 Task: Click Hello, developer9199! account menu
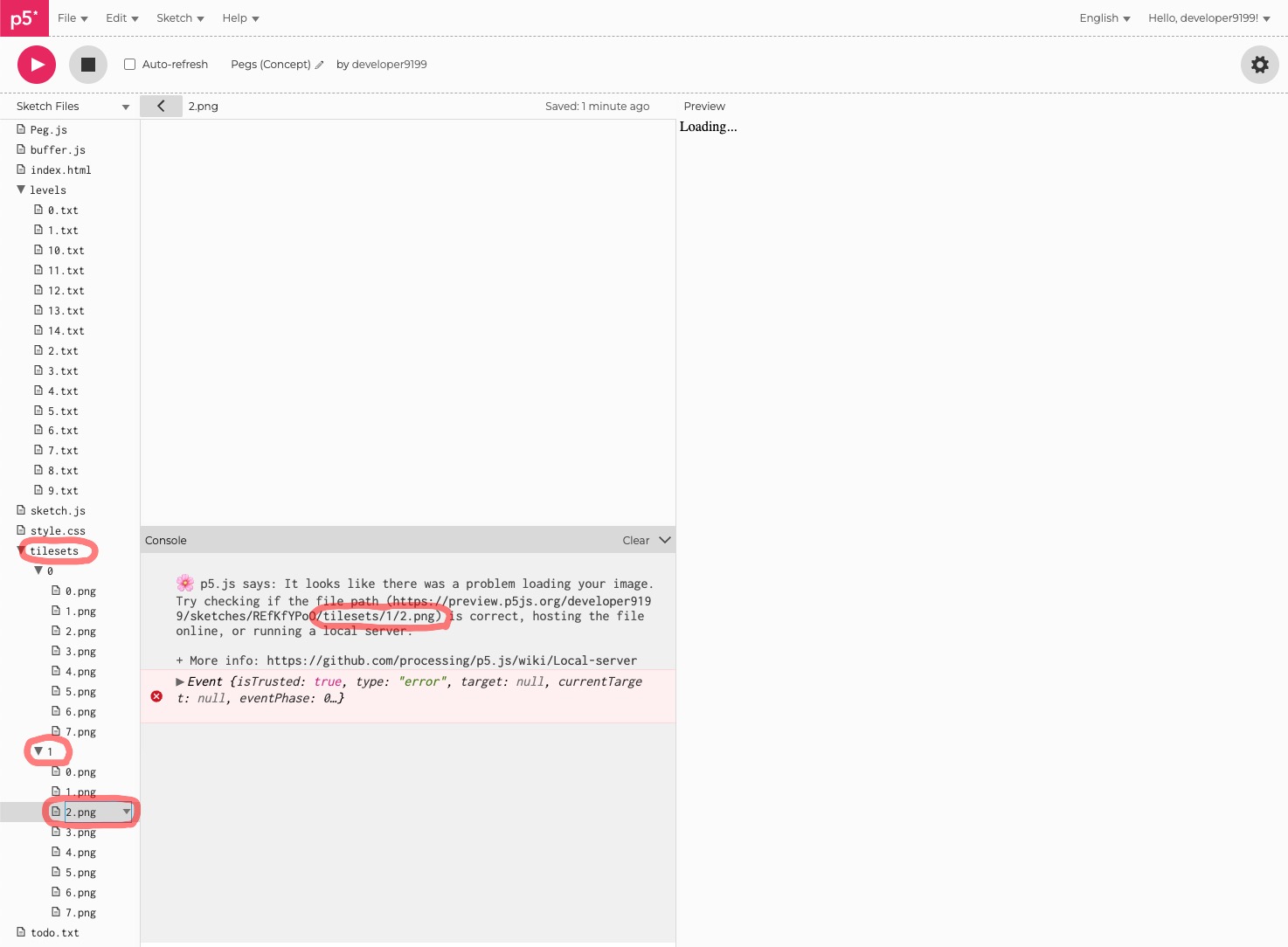(1208, 17)
